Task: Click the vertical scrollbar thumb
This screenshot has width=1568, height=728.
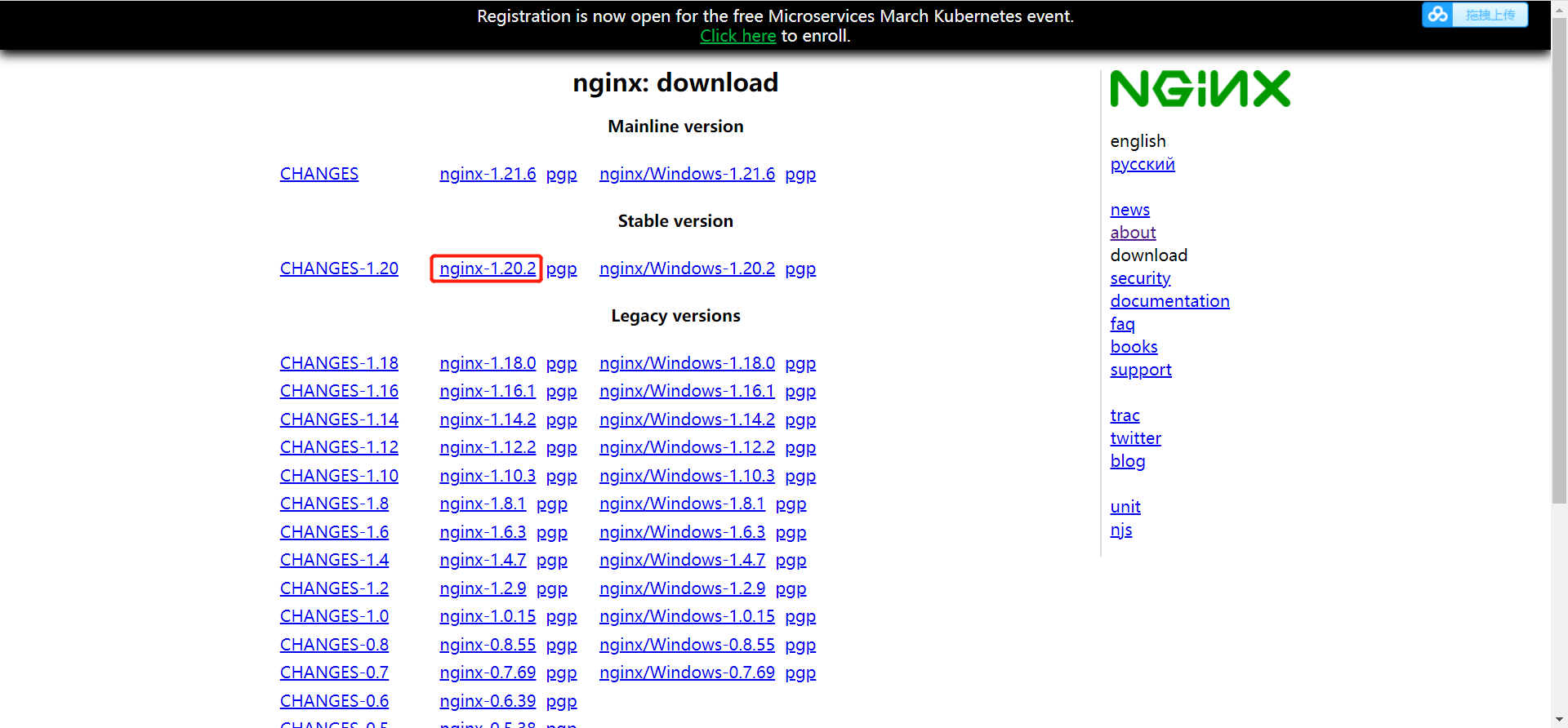Action: coord(1559,260)
